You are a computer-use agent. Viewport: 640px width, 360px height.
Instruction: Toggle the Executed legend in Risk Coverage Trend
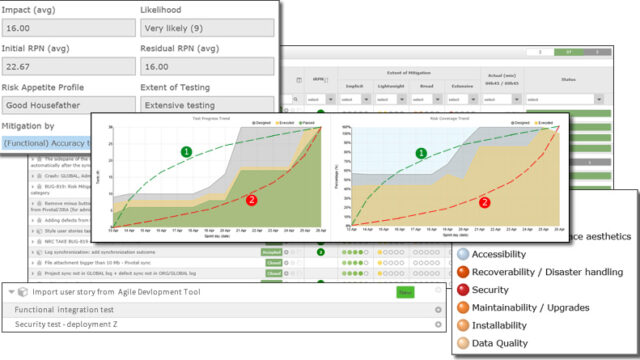pos(543,123)
